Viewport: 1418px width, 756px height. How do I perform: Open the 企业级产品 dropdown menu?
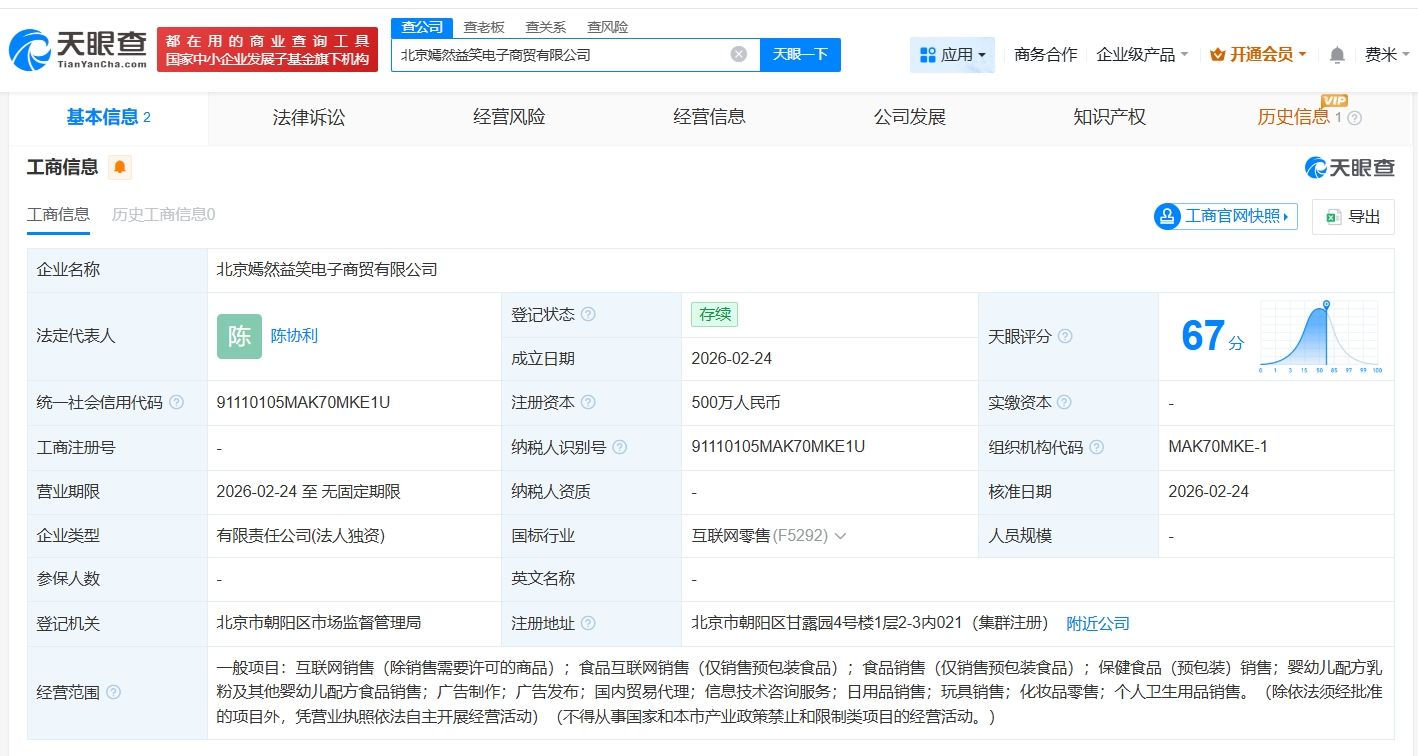[1142, 55]
